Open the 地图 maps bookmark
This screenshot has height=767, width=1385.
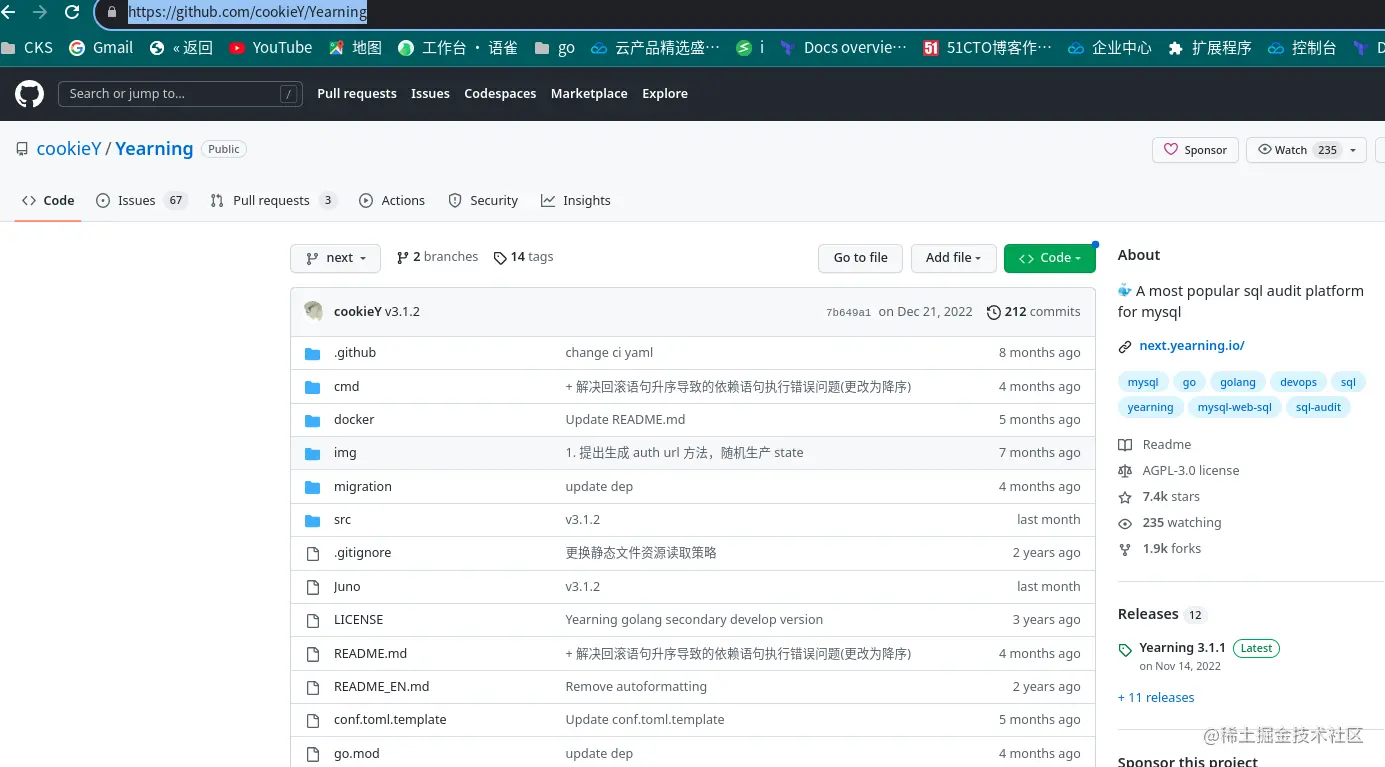[x=355, y=47]
